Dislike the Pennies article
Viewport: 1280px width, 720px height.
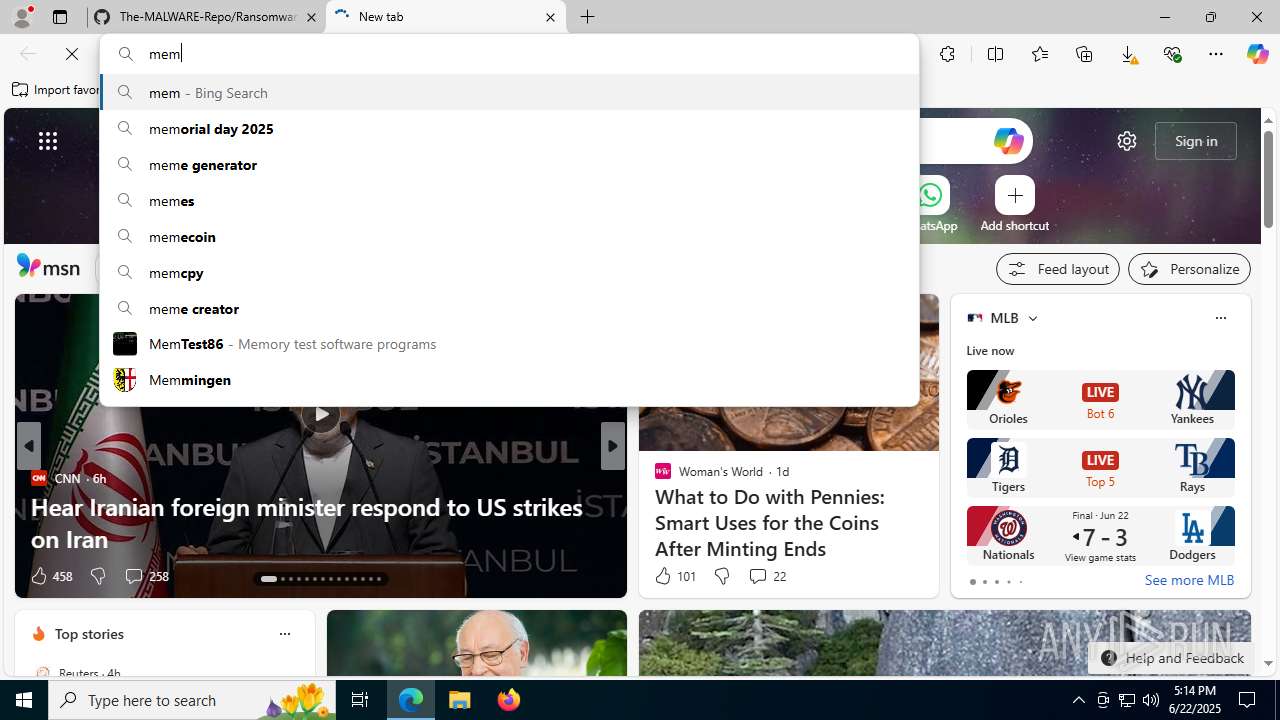[721, 576]
